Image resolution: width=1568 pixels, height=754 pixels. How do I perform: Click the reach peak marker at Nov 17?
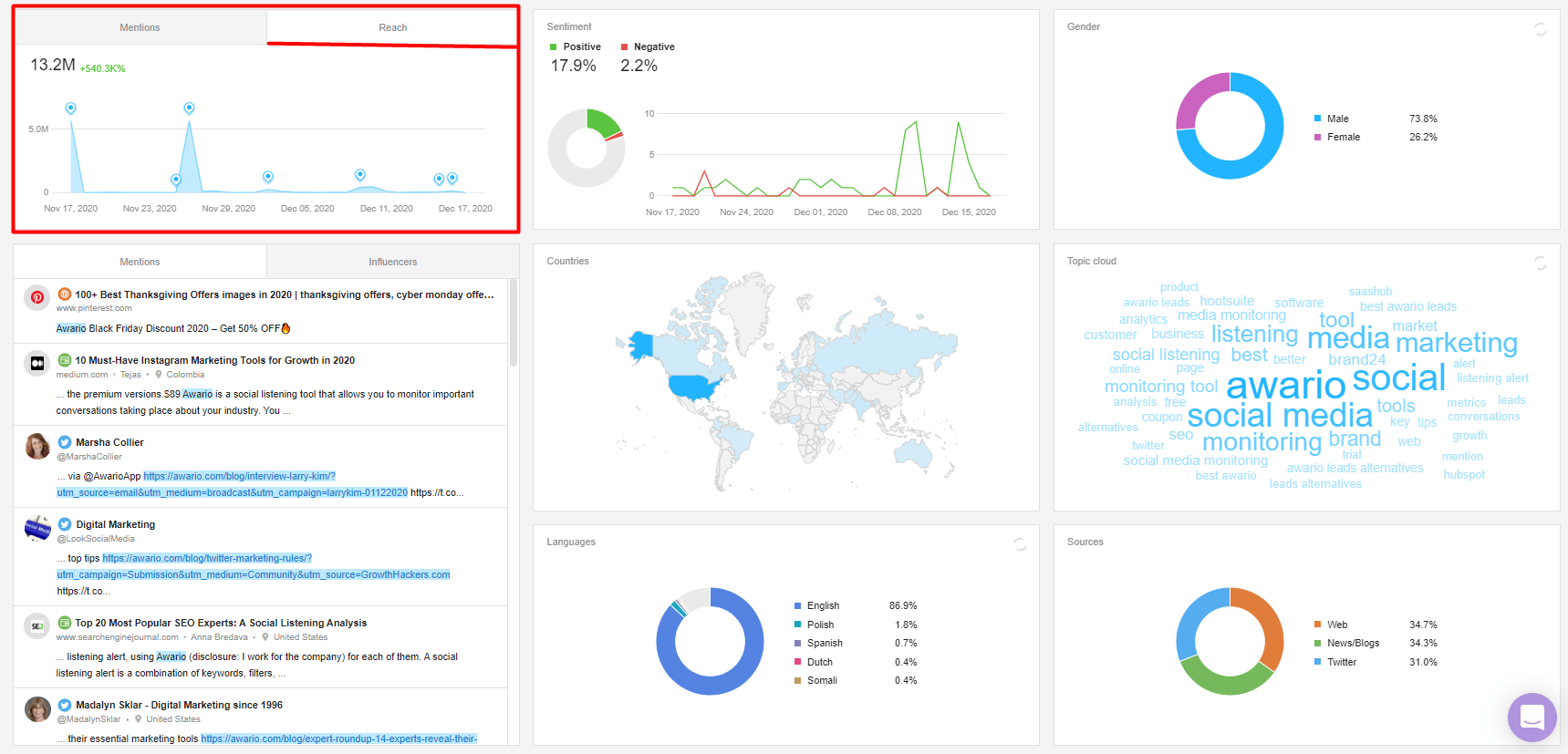coord(71,108)
